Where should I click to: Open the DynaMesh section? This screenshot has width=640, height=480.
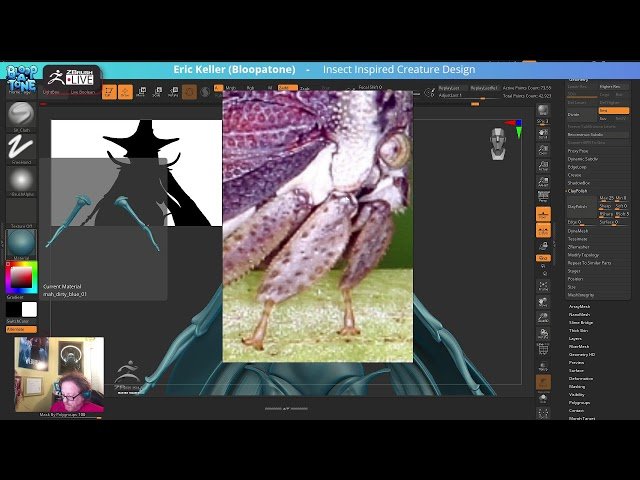pyautogui.click(x=578, y=231)
